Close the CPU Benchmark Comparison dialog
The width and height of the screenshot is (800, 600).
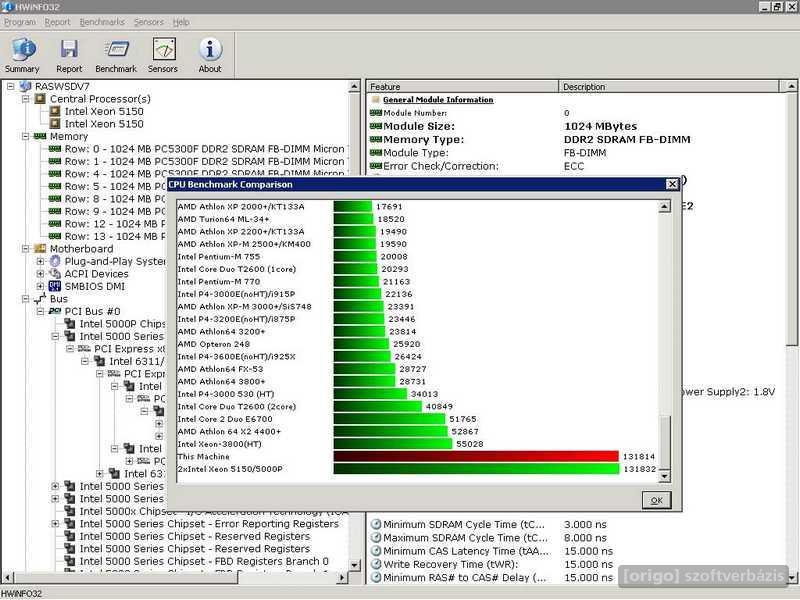[x=672, y=184]
